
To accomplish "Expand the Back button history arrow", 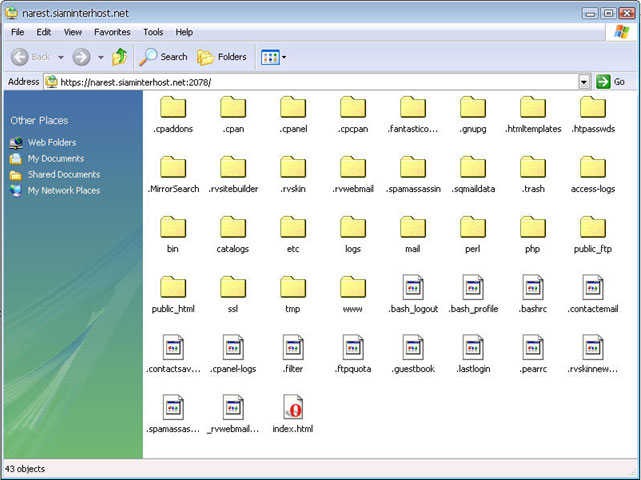I will (x=61, y=57).
